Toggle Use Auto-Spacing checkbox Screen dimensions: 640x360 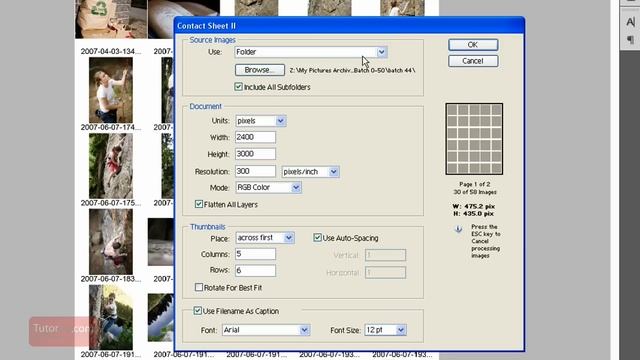click(x=318, y=238)
